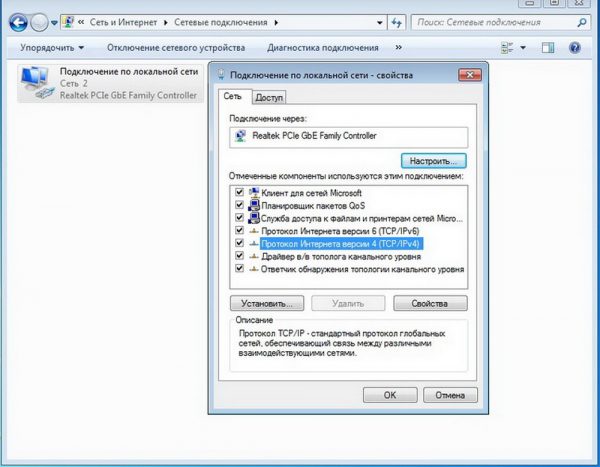
Task: Uncheck 'Протокол Интернета версии 4 (TCP/IPv4)'
Action: [240, 243]
